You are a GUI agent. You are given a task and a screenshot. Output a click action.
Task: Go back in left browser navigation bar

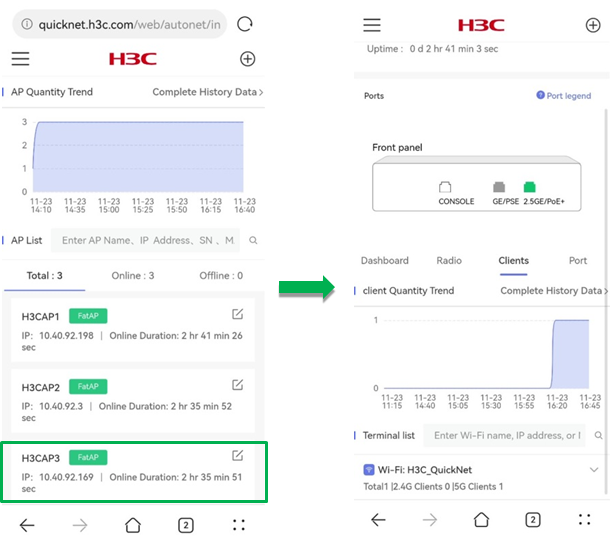[x=27, y=525]
